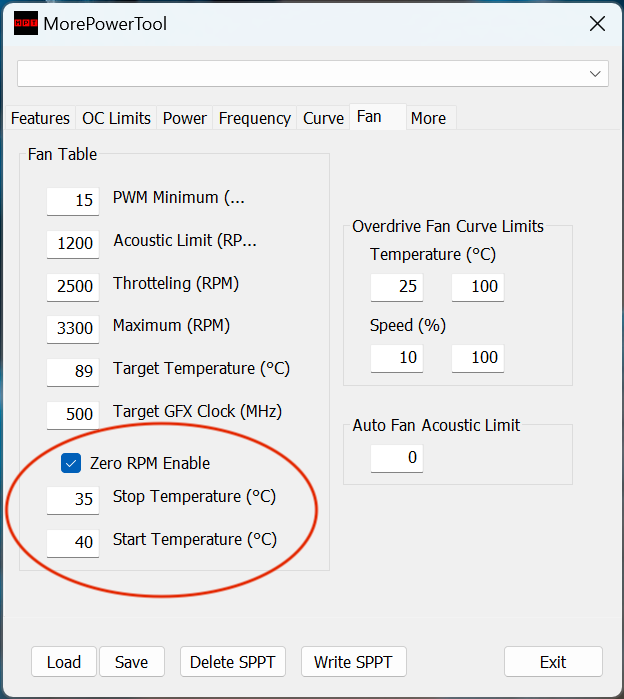Image resolution: width=624 pixels, height=699 pixels.
Task: Click the Start Temperature field
Action: tap(73, 543)
